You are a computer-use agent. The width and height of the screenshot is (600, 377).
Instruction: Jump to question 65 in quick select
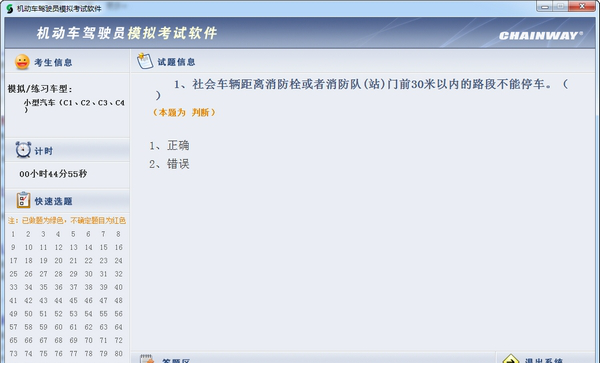point(13,340)
